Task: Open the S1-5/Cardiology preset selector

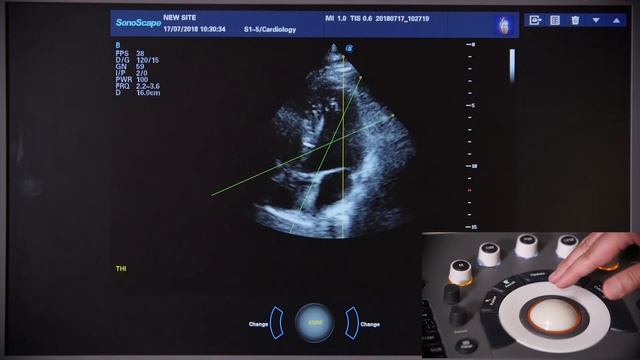Action: tap(270, 29)
